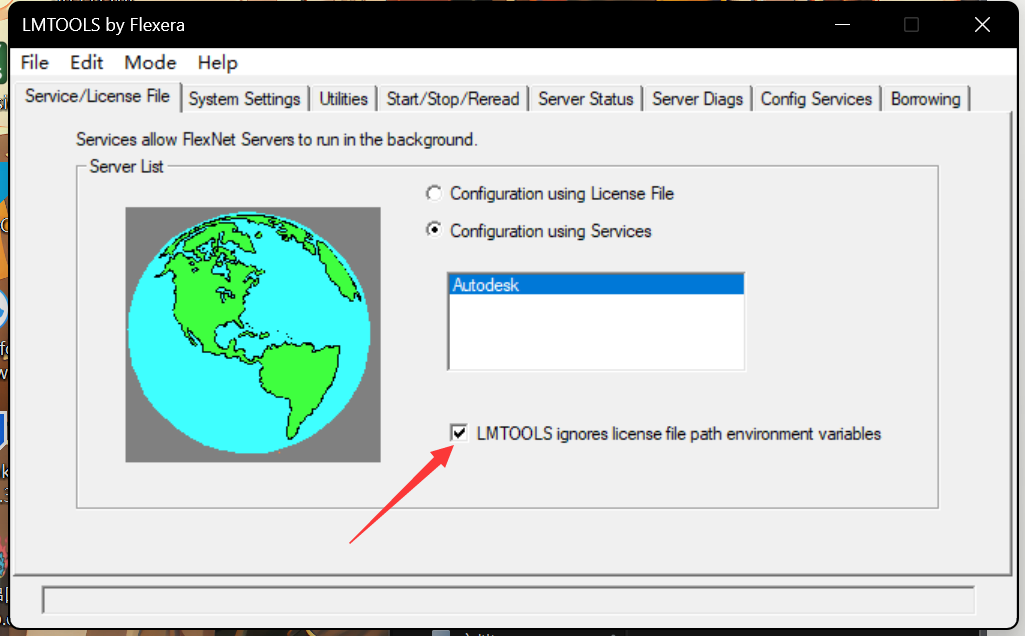This screenshot has width=1025, height=636.
Task: Toggle LMTOOLS ignores license file path checkbox
Action: coord(459,433)
